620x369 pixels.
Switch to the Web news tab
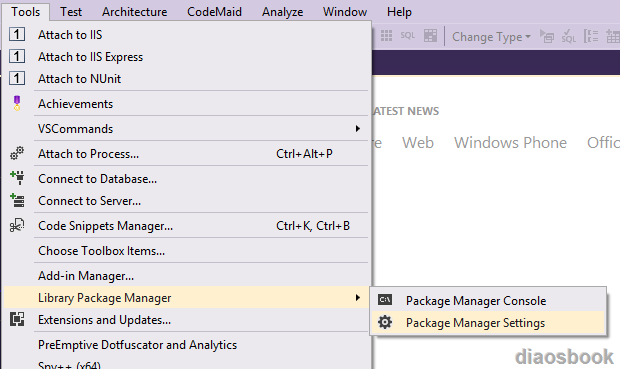click(418, 142)
